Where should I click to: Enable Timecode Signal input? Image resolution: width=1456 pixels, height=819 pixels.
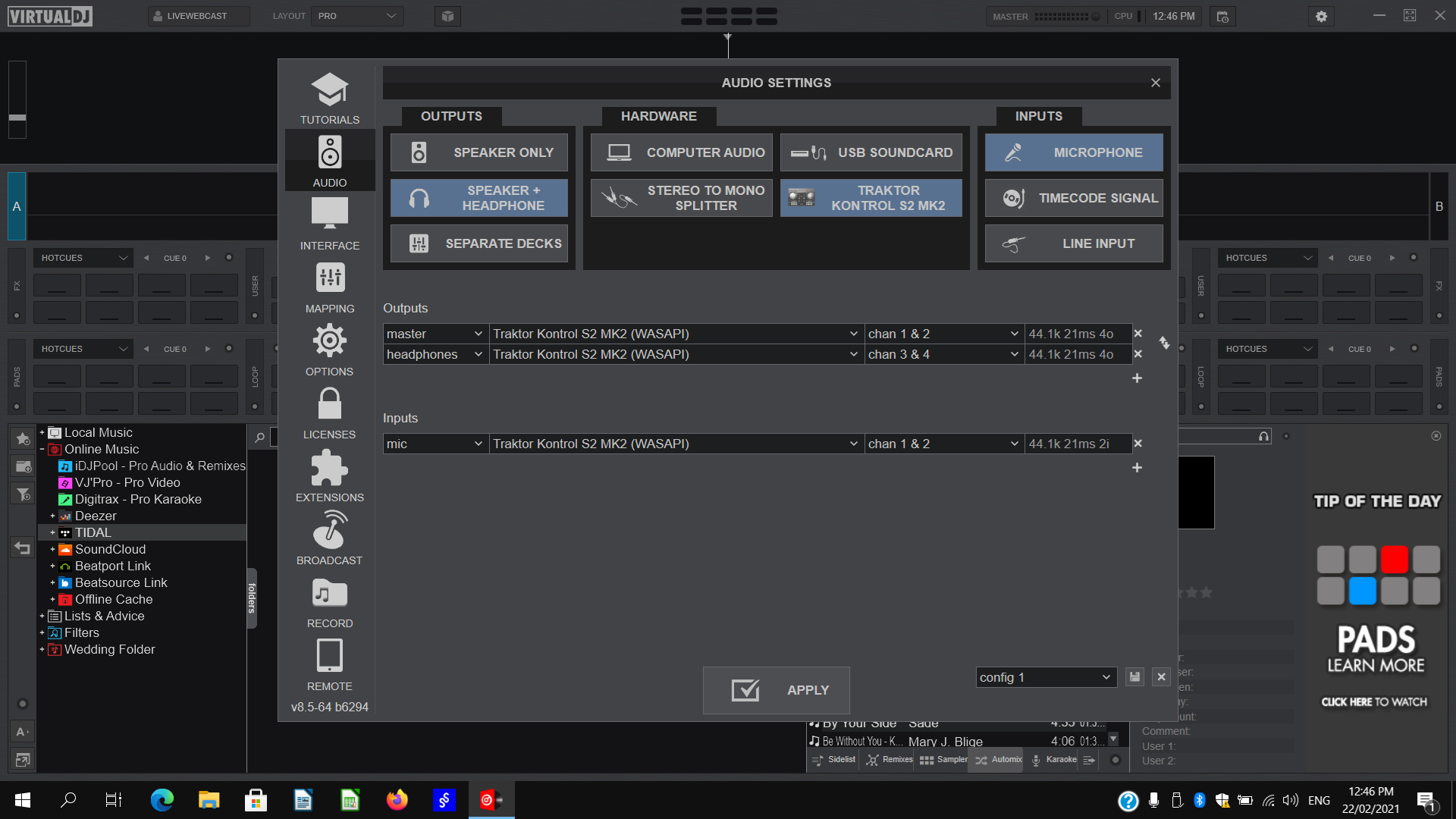pos(1074,198)
